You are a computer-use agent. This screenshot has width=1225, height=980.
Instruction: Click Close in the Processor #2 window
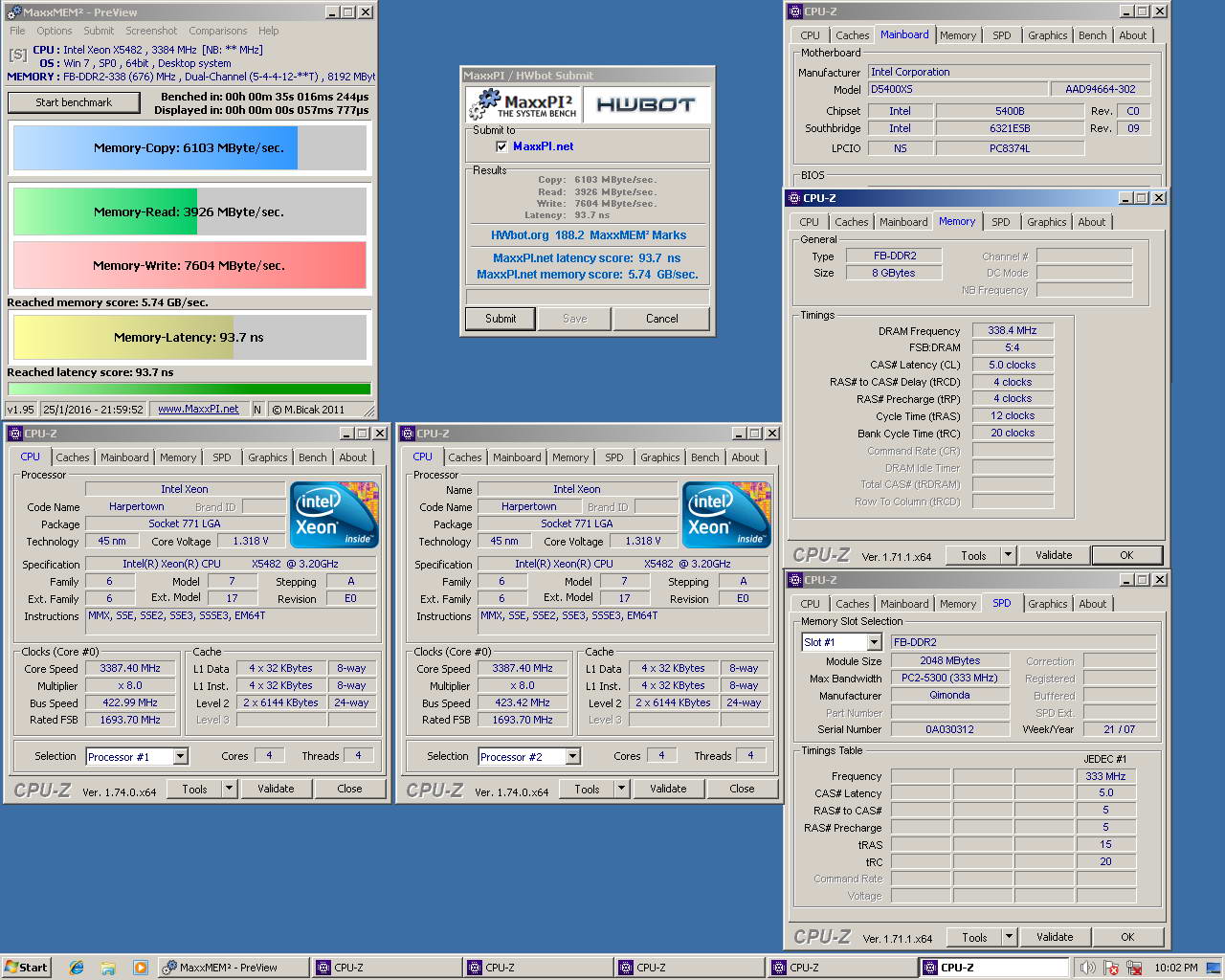[742, 789]
